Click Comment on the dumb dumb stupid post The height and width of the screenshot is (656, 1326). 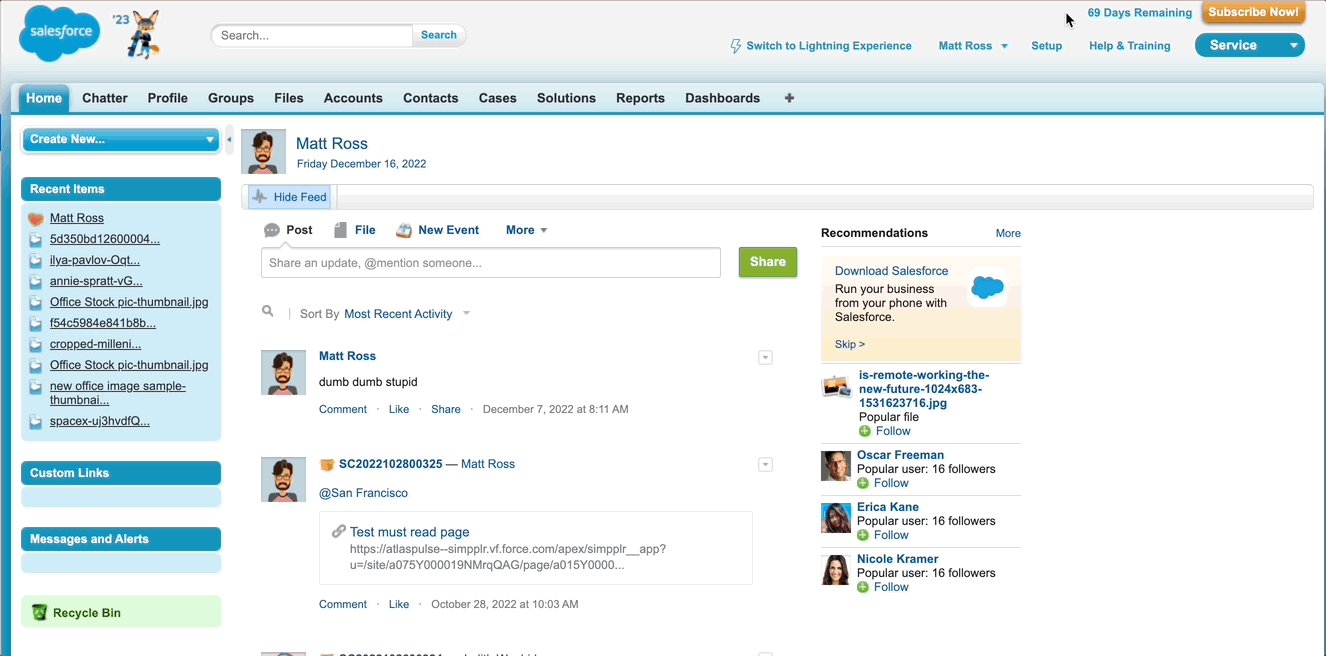click(x=343, y=409)
